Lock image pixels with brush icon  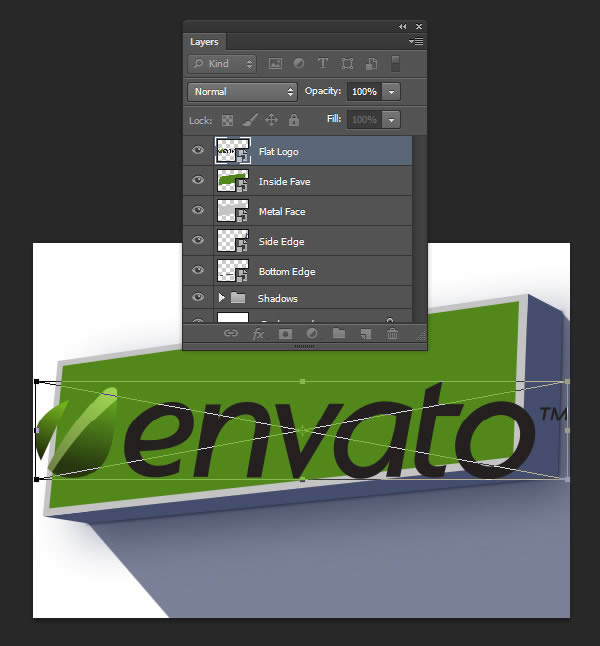tap(250, 120)
